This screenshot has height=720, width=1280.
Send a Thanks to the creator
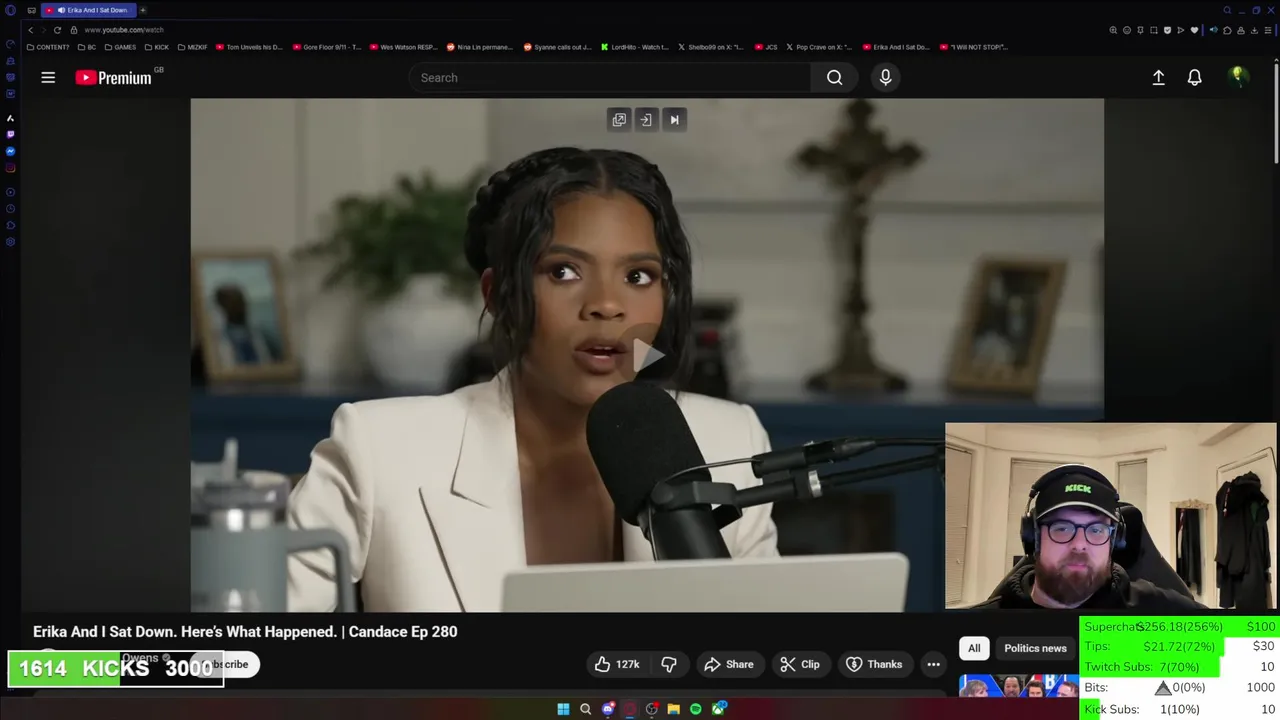click(x=873, y=664)
